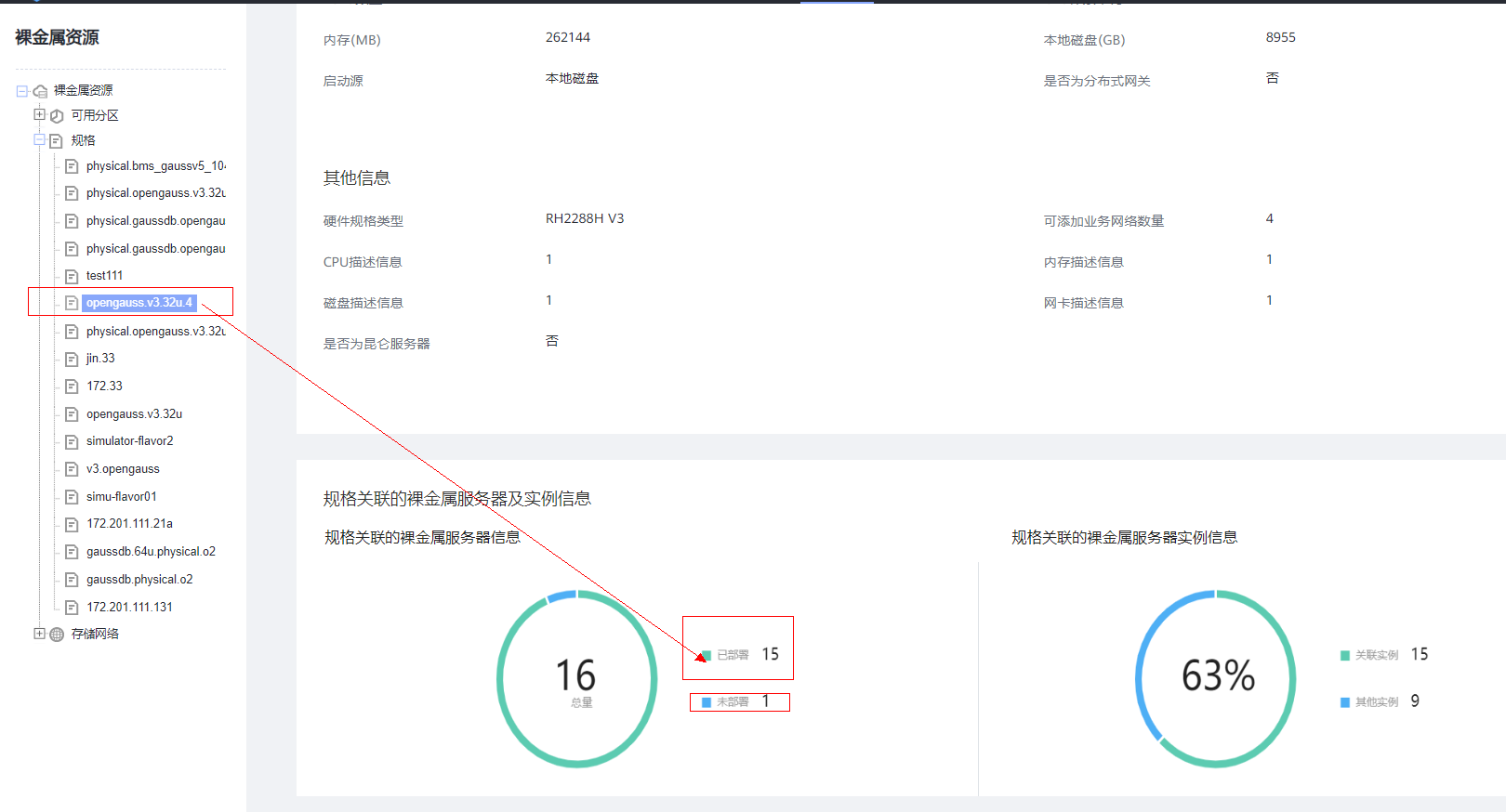Click the server donut chart showing 16 总量
Screen dimensions: 1506x812
click(576, 679)
